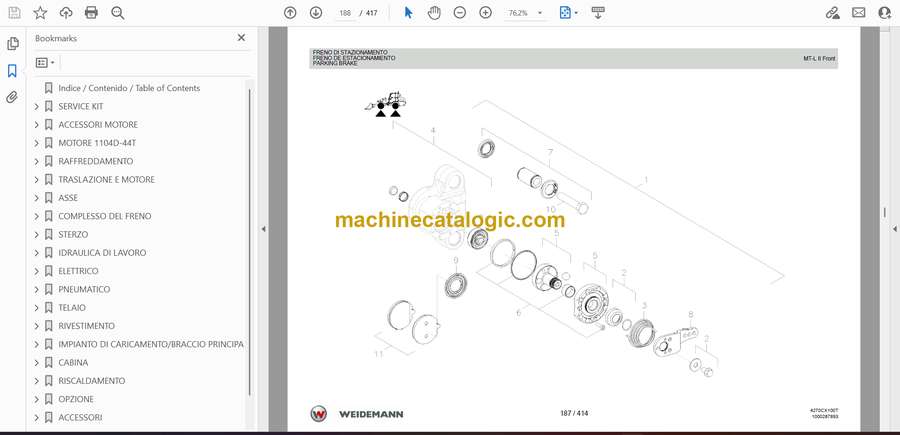Select OPZIONE bookmark
Viewport: 900px width, 435px height.
coord(76,399)
